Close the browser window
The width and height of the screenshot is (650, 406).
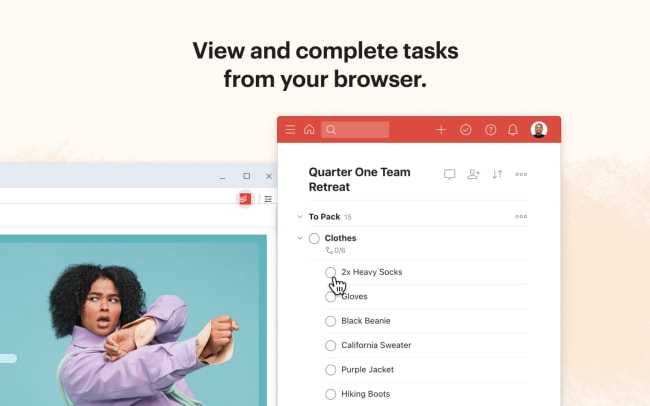coord(269,176)
